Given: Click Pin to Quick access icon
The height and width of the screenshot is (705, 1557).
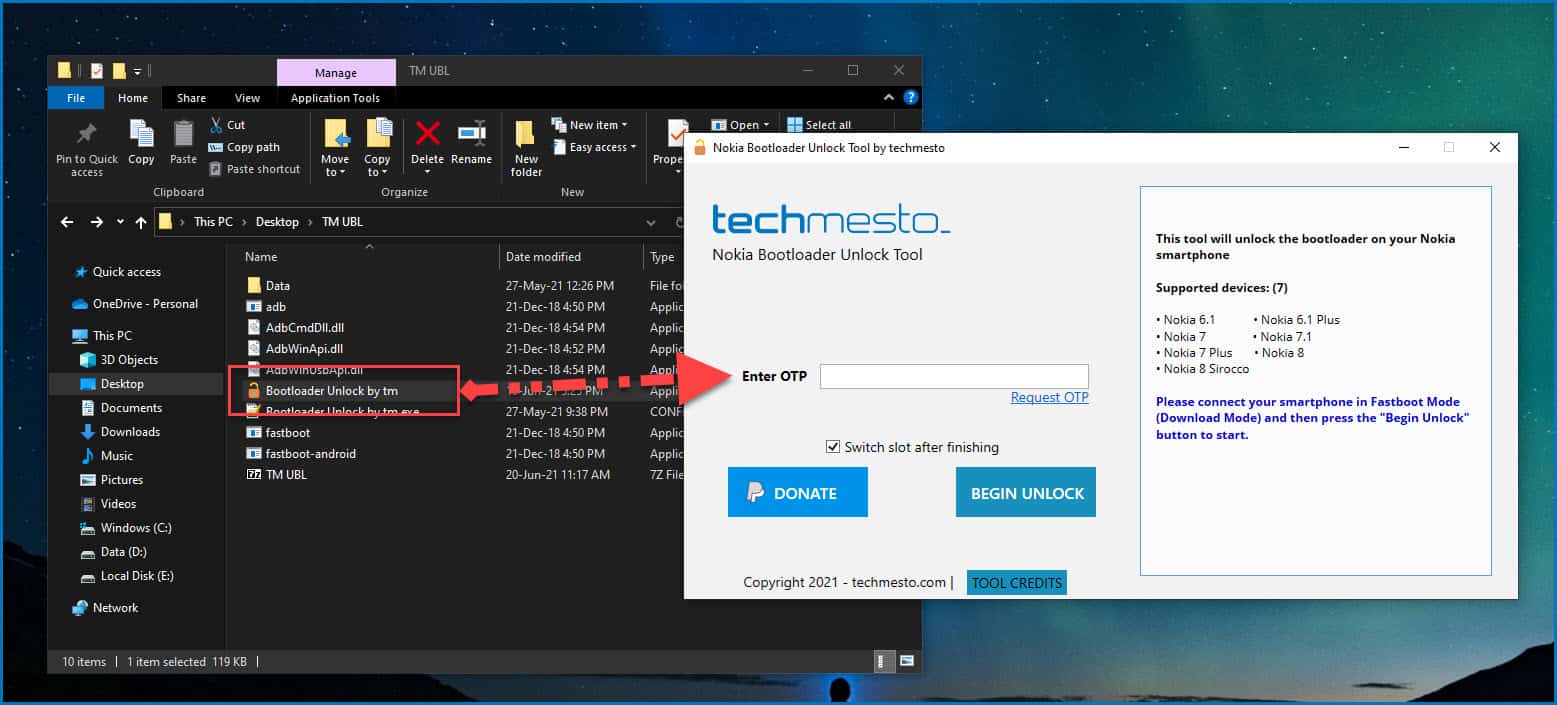Looking at the screenshot, I should [x=87, y=133].
